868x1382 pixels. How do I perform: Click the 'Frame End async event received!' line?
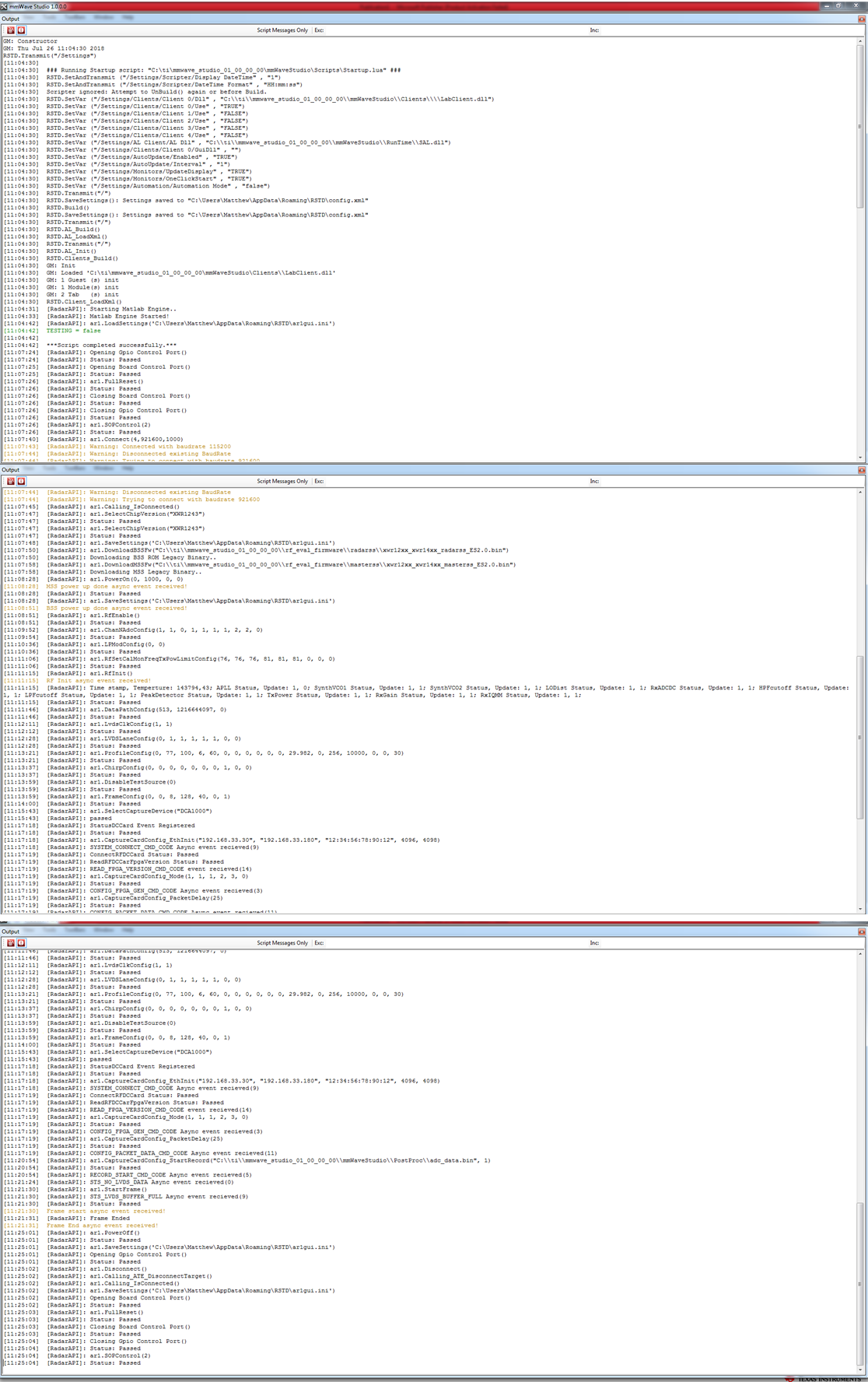81,1226
